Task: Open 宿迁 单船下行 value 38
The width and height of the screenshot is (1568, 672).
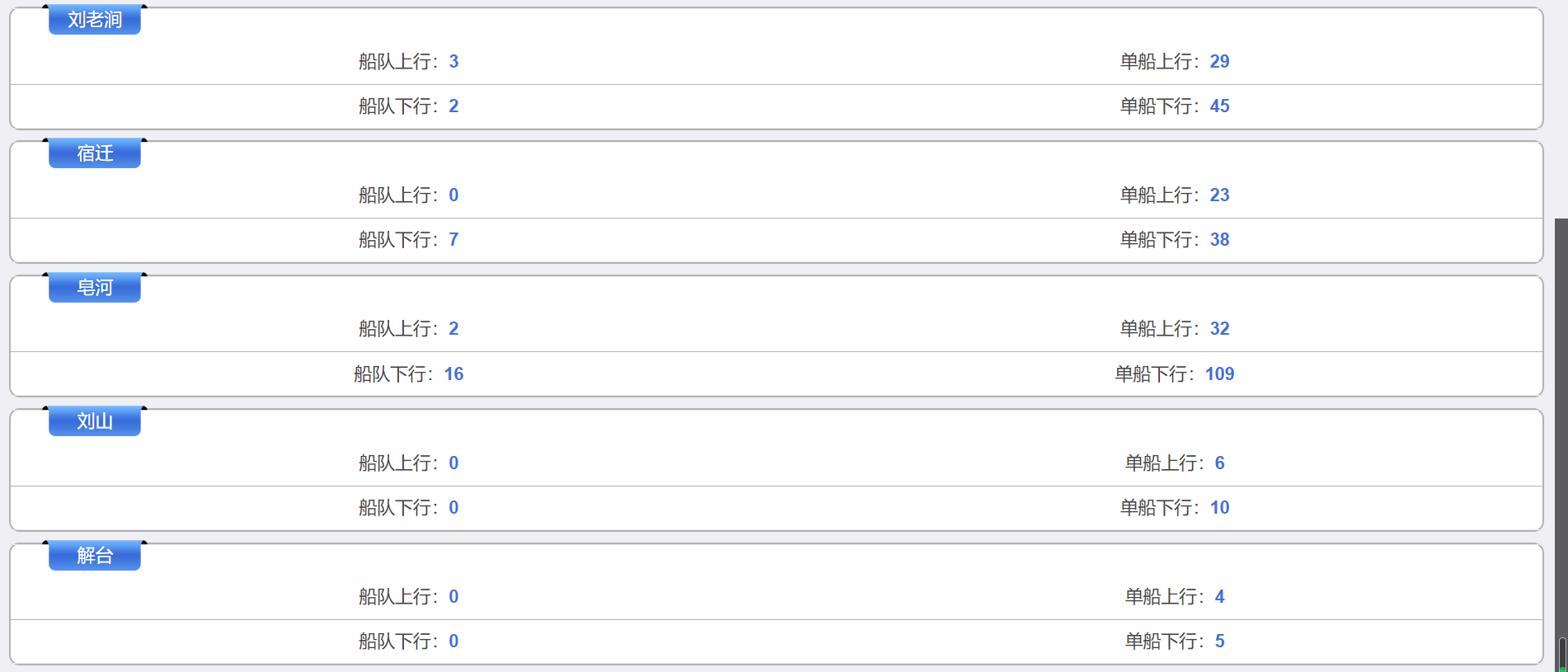Action: coord(1219,240)
